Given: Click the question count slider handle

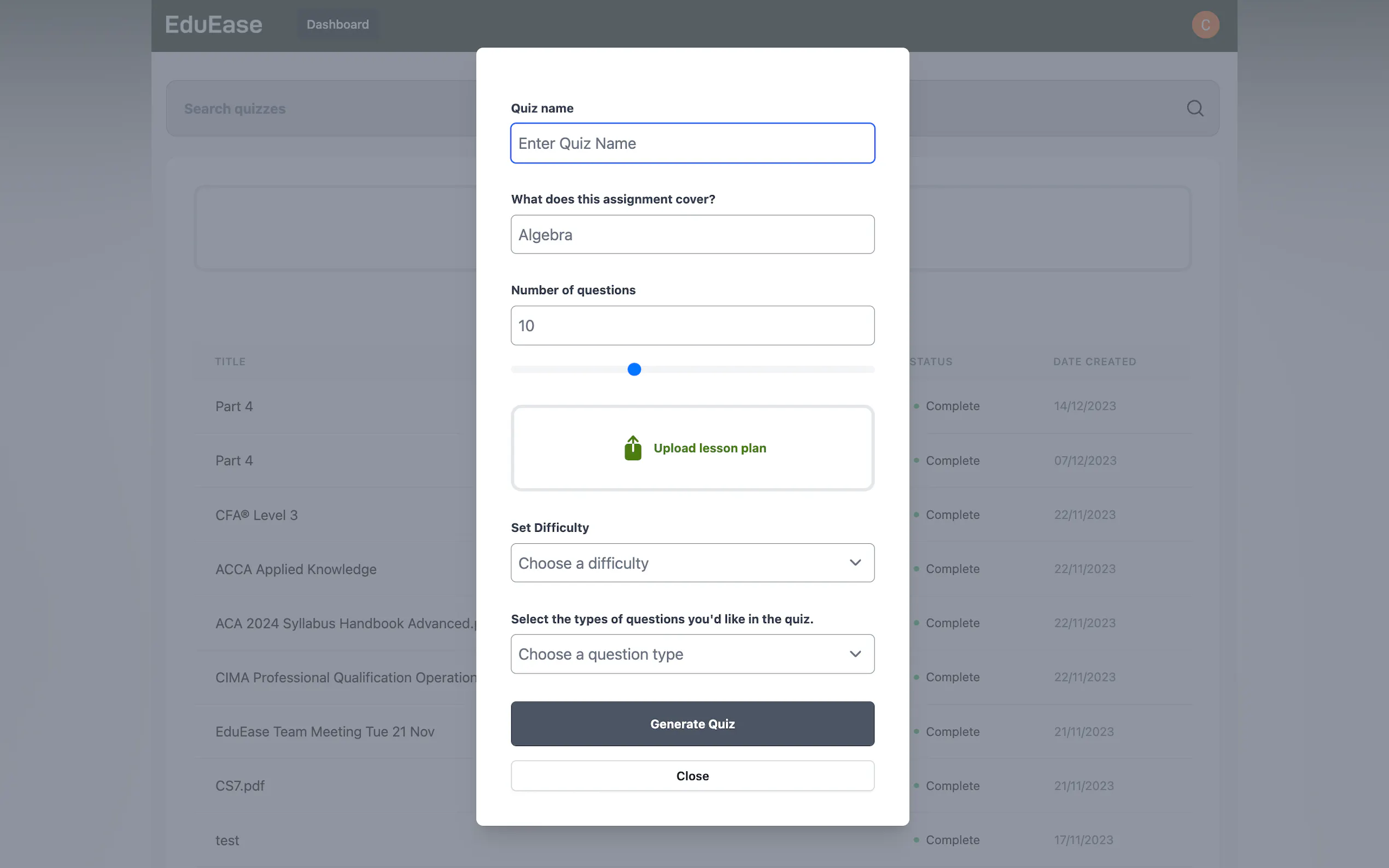Looking at the screenshot, I should 634,369.
